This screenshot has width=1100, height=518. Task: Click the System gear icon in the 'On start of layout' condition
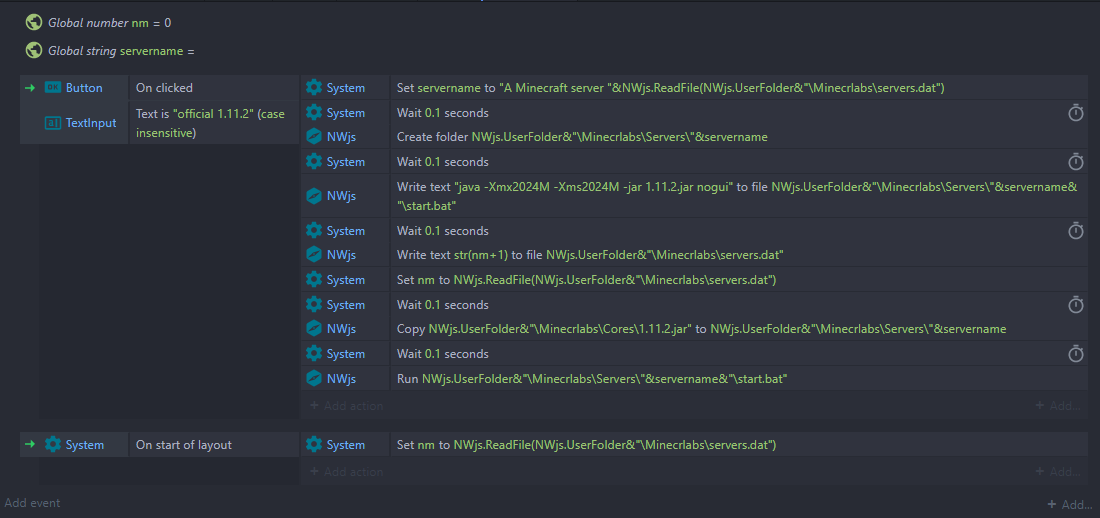pyautogui.click(x=53, y=444)
